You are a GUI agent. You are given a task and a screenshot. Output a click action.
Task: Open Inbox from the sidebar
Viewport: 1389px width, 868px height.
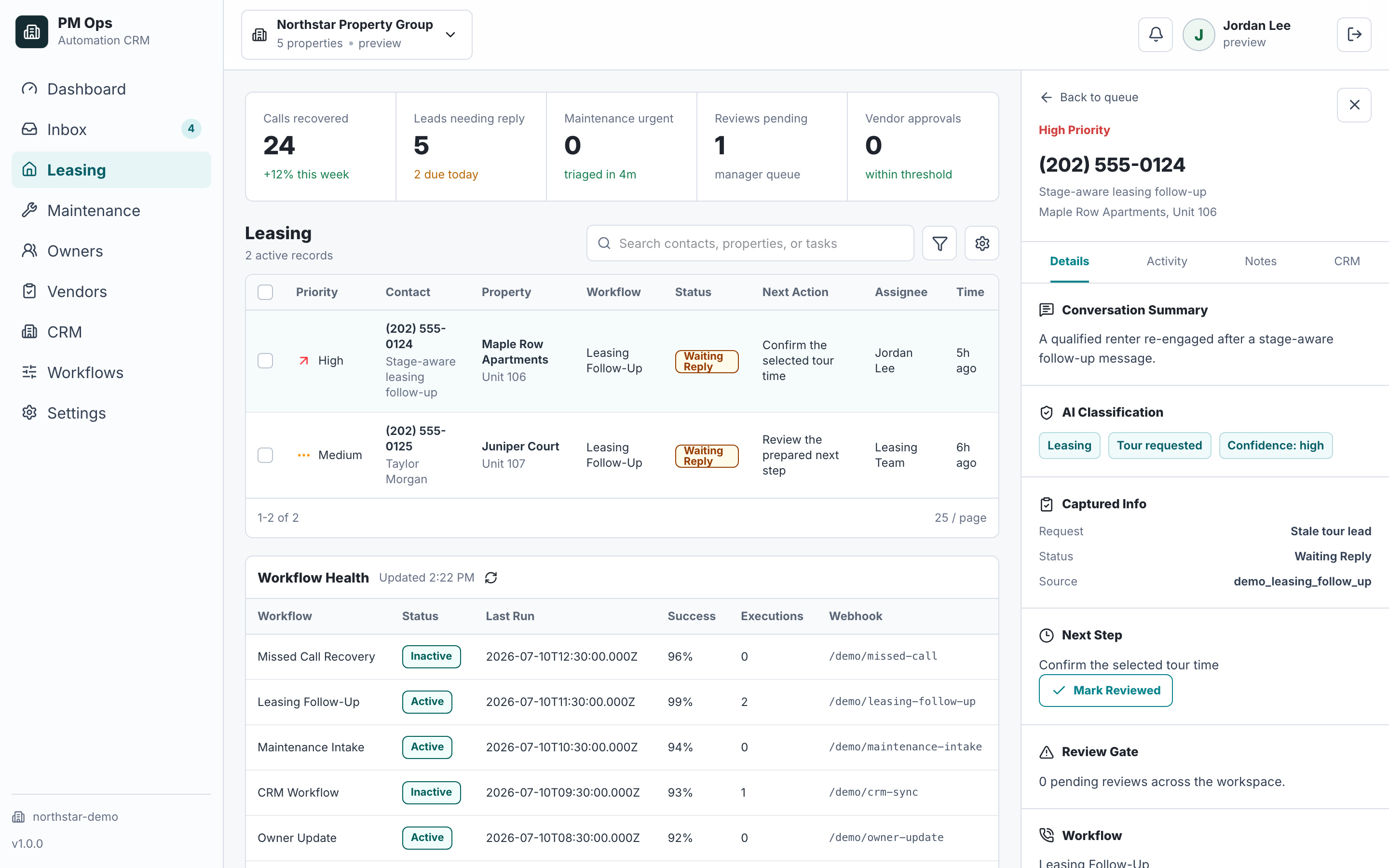tap(111, 129)
